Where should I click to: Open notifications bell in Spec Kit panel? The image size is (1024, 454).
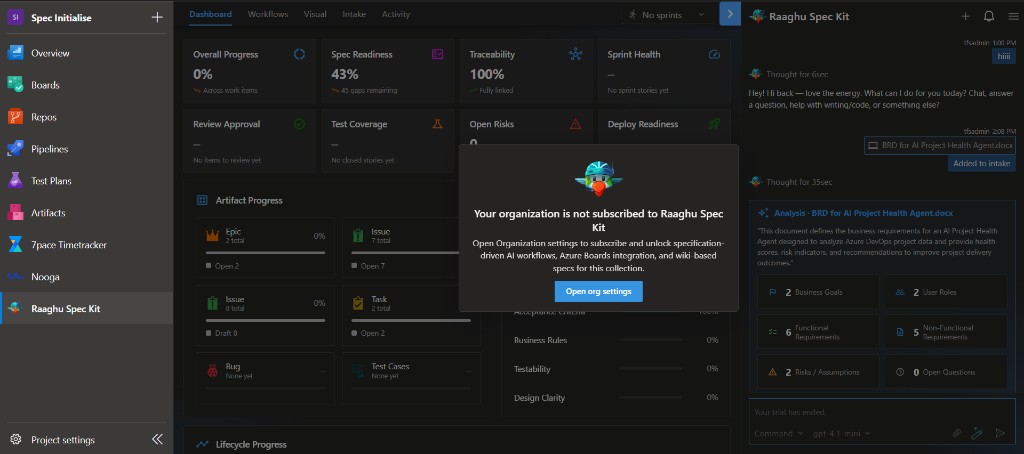(x=989, y=16)
